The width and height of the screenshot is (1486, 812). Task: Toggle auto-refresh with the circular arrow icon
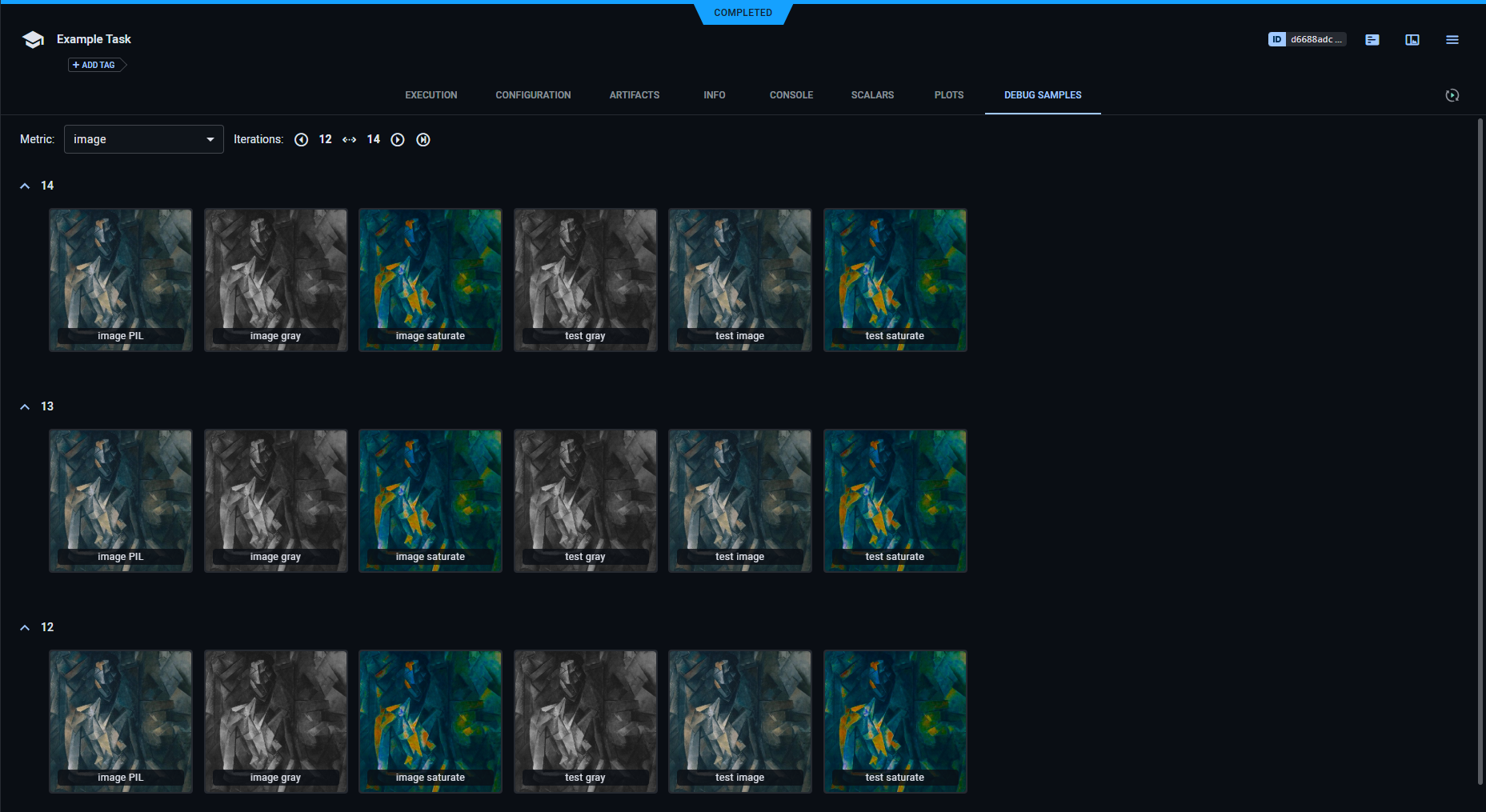[x=1452, y=95]
